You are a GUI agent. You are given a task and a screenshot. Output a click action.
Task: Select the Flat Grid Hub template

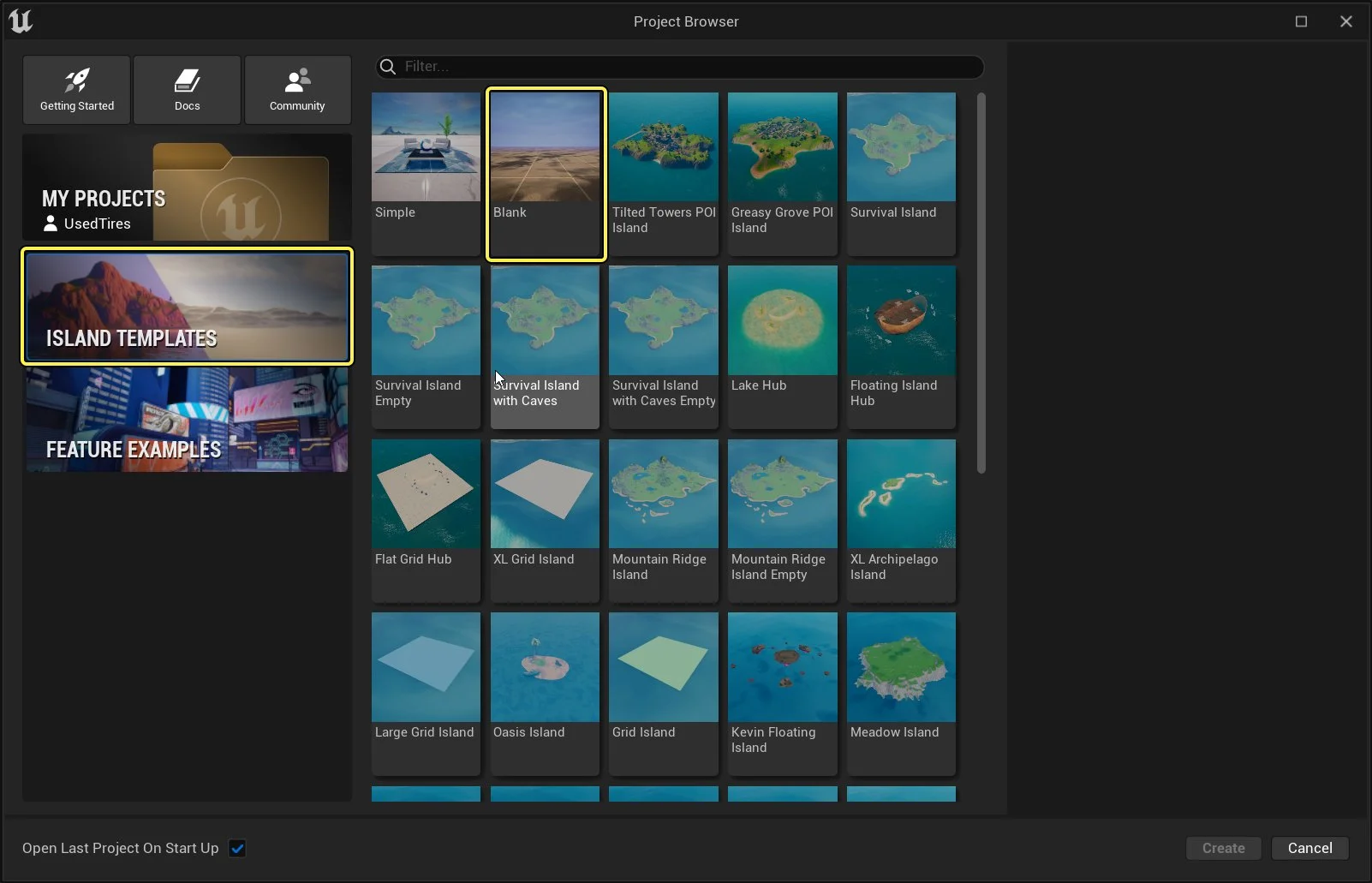[426, 521]
